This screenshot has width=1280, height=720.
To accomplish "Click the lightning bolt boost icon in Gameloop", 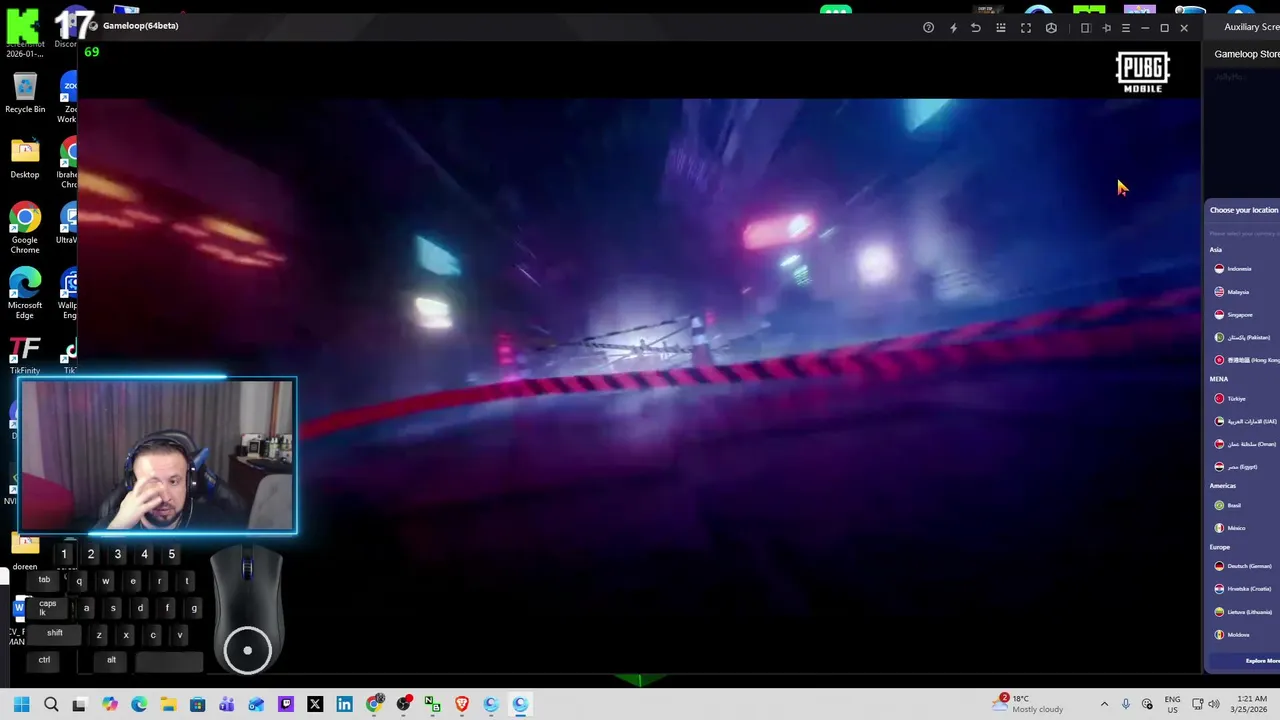I will point(953,28).
